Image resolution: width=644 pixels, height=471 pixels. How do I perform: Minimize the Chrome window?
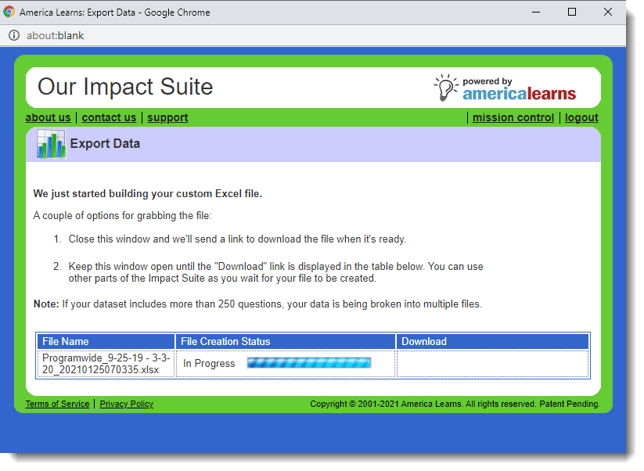(x=527, y=12)
